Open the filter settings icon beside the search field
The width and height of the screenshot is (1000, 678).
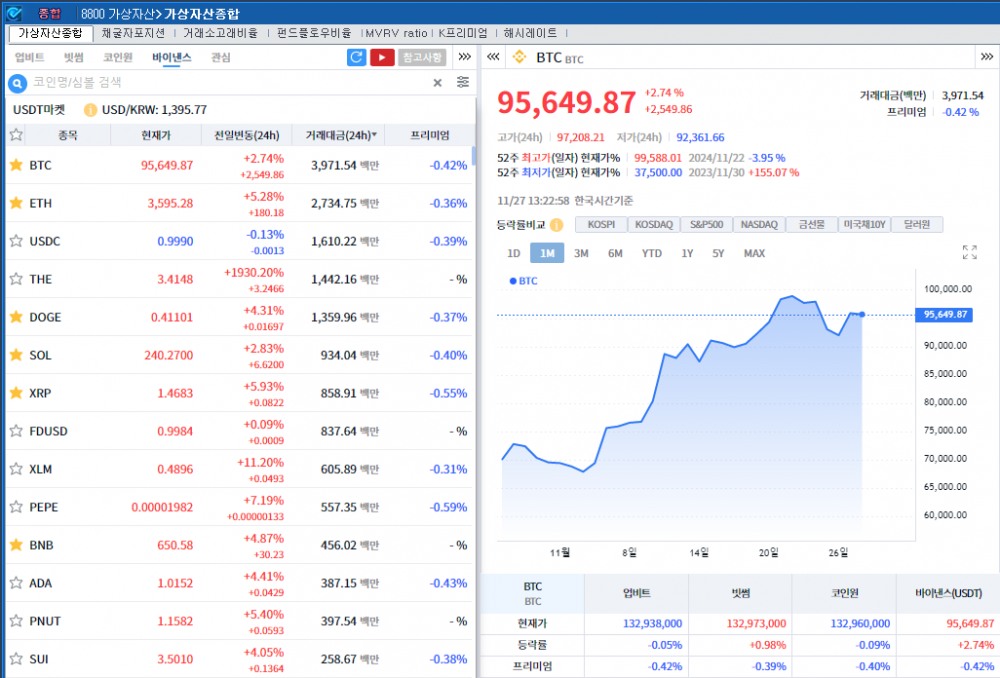463,82
